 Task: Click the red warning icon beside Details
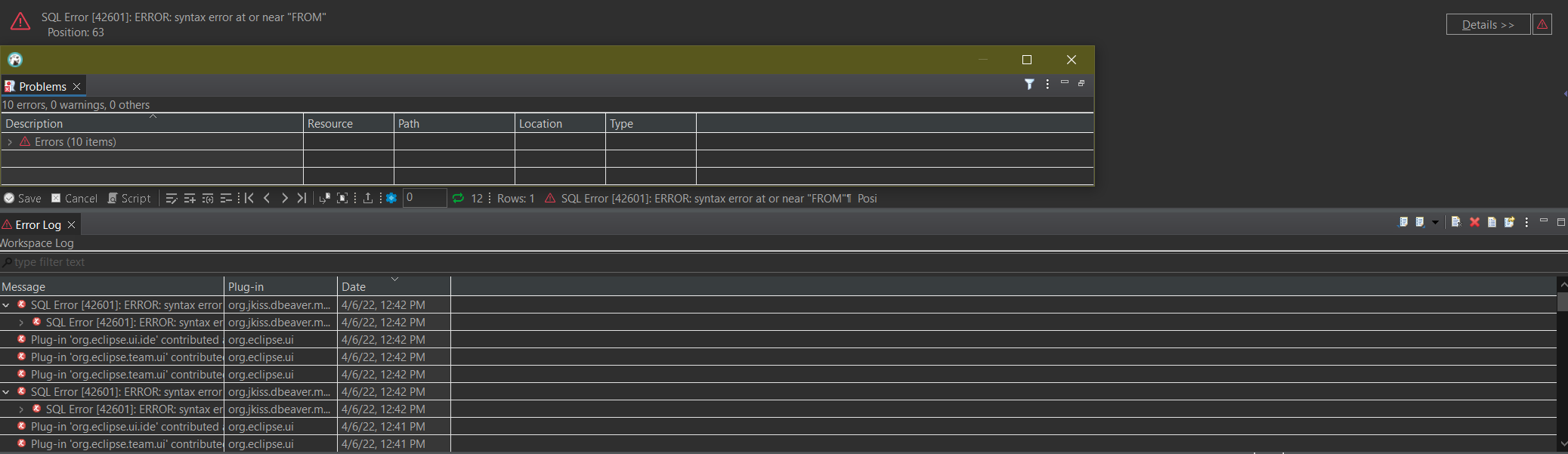[1542, 25]
